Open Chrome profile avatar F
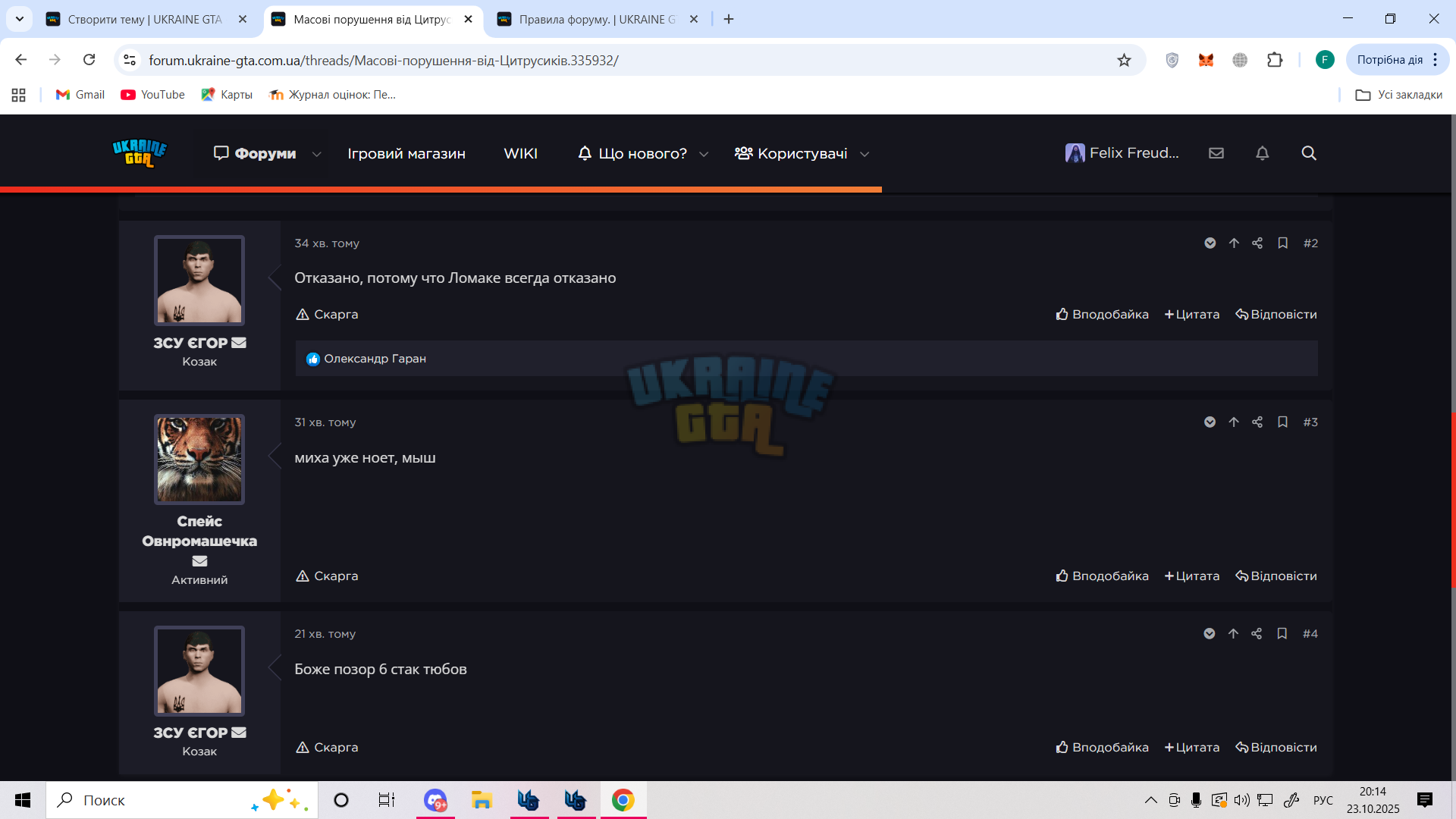The image size is (1456, 819). point(1325,60)
